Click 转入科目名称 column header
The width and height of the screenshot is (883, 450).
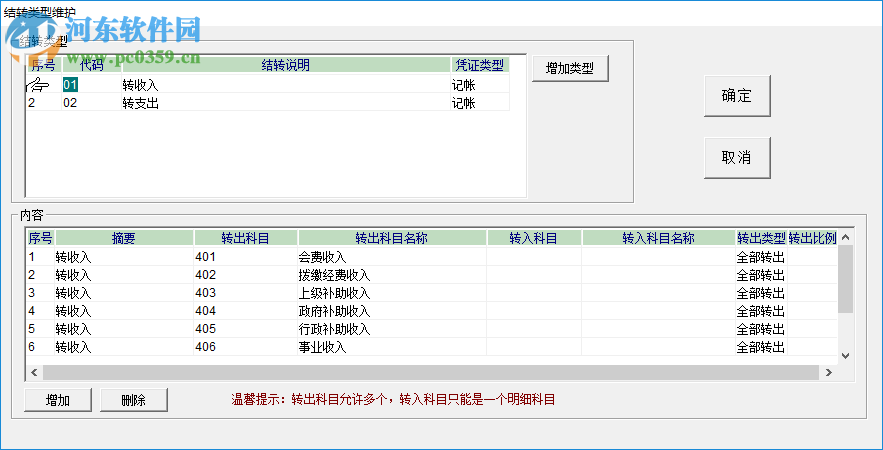(658, 238)
